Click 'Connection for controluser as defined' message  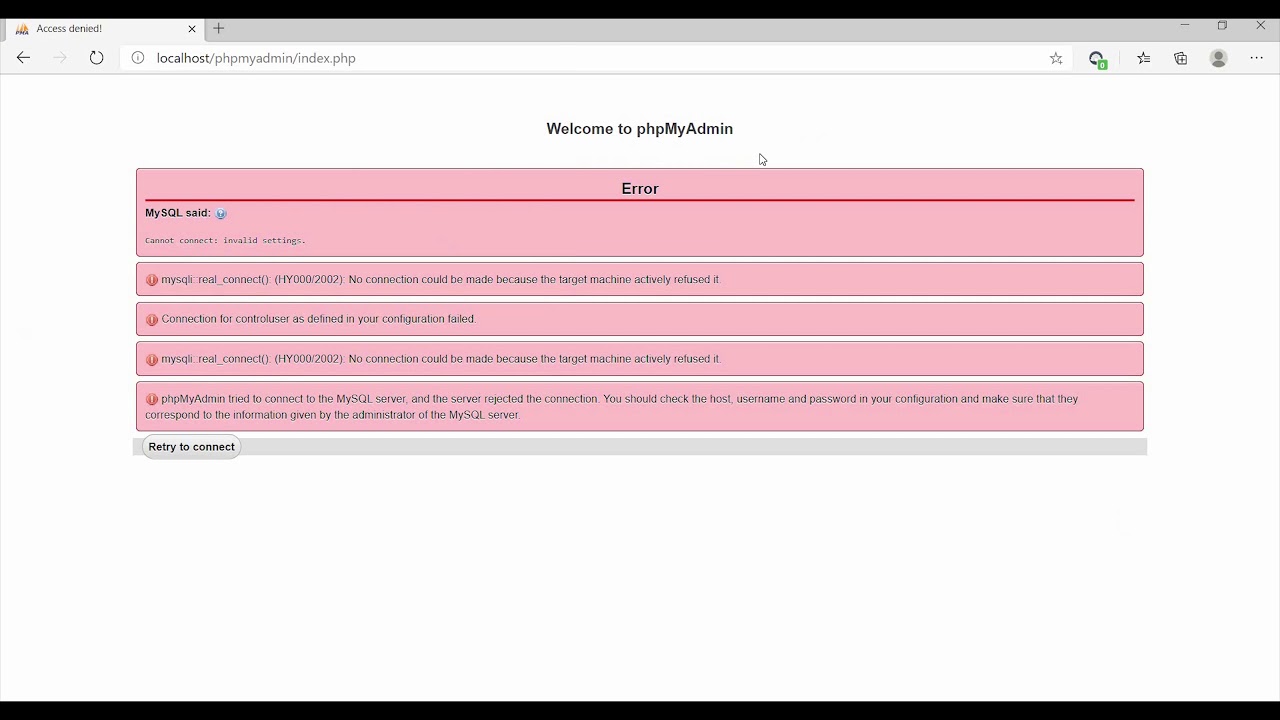coord(319,319)
